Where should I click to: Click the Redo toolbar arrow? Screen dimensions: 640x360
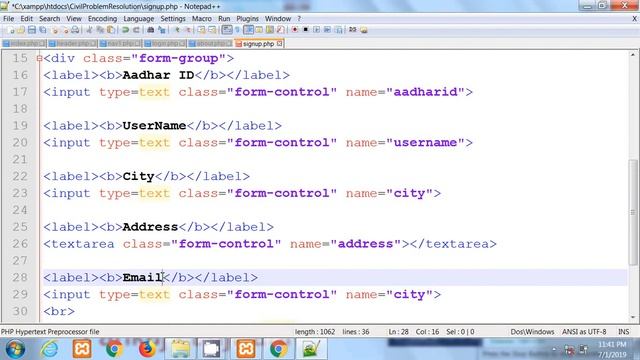(136, 30)
